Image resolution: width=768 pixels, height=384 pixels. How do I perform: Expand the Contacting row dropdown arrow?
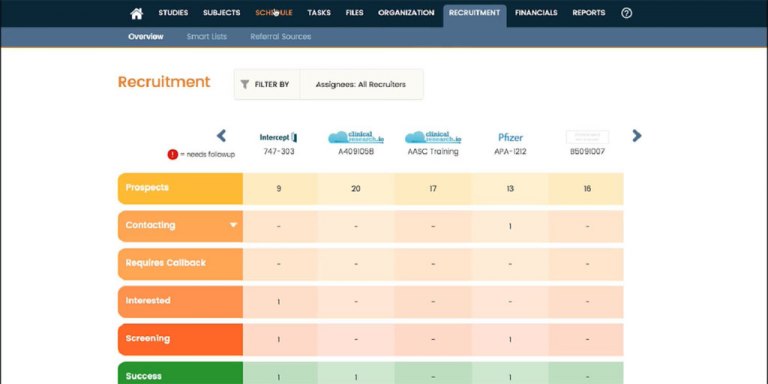click(234, 225)
